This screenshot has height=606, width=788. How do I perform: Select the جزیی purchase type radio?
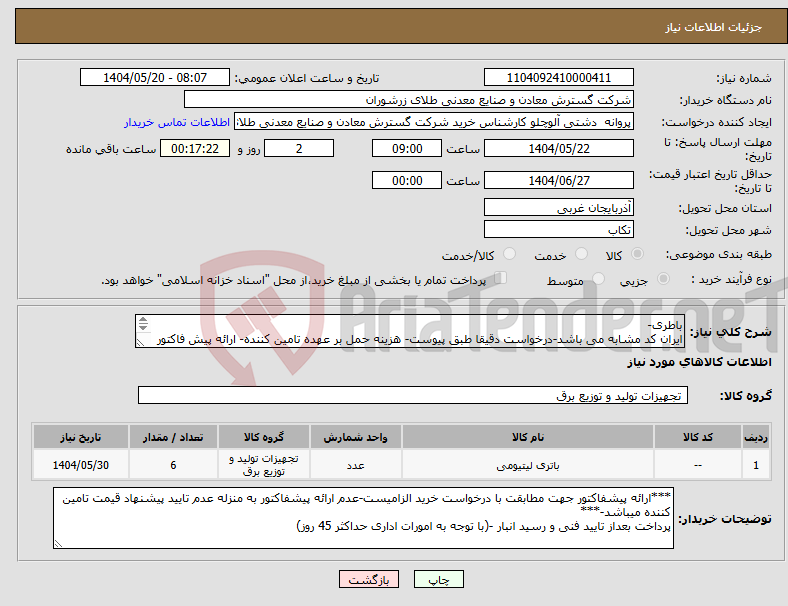(x=663, y=278)
